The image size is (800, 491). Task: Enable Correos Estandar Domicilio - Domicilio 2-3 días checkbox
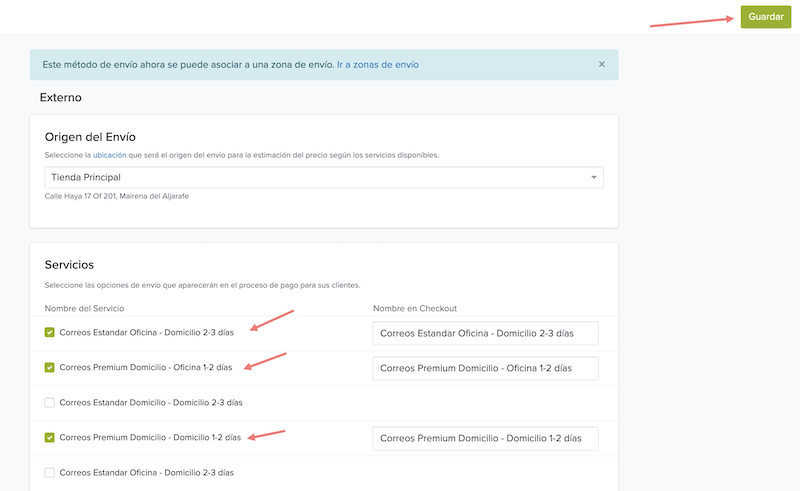(50, 402)
